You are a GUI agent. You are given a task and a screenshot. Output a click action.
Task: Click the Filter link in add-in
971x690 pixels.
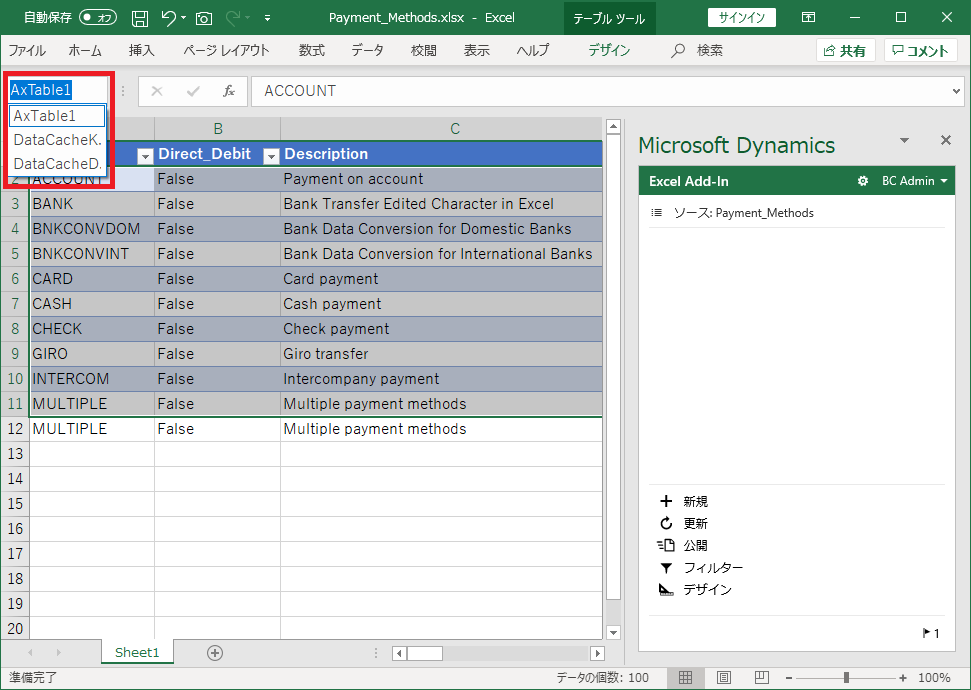pyautogui.click(x=713, y=567)
